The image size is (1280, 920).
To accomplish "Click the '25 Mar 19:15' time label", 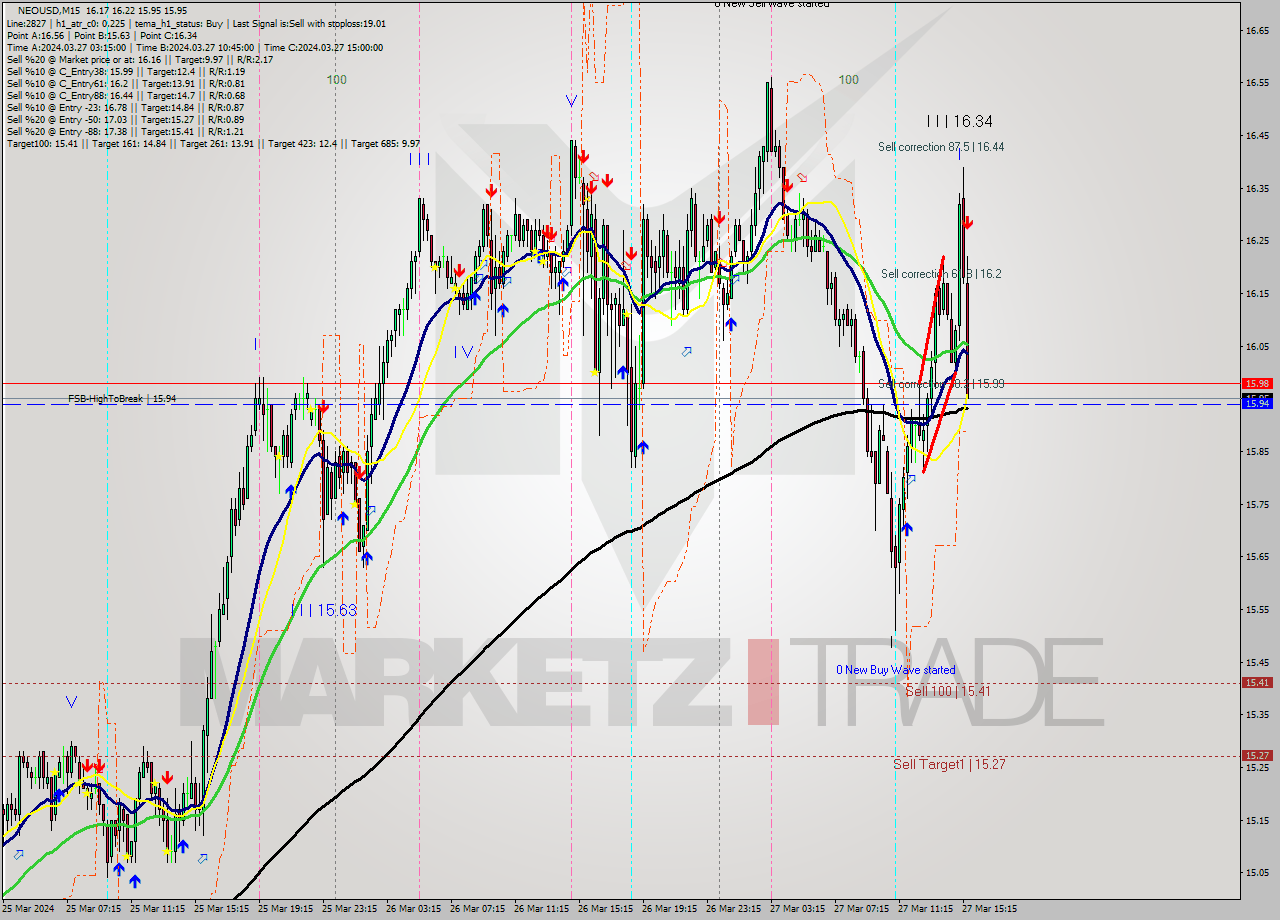I will (x=285, y=909).
